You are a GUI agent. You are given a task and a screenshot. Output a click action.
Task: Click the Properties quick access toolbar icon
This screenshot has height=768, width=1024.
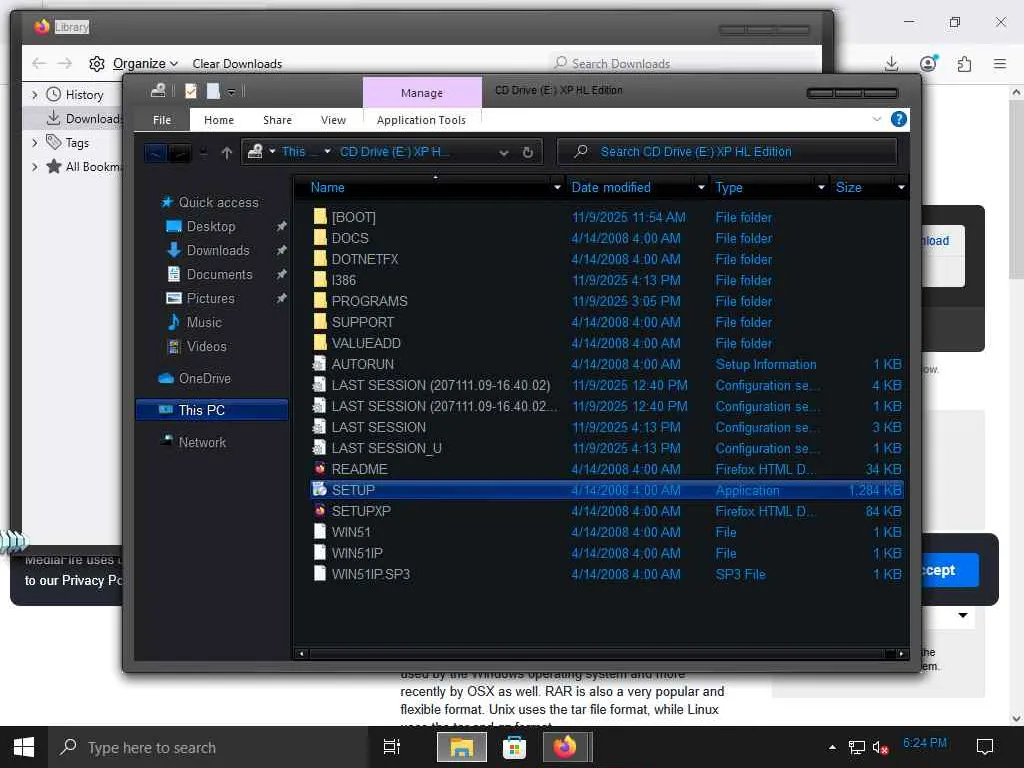click(x=191, y=91)
